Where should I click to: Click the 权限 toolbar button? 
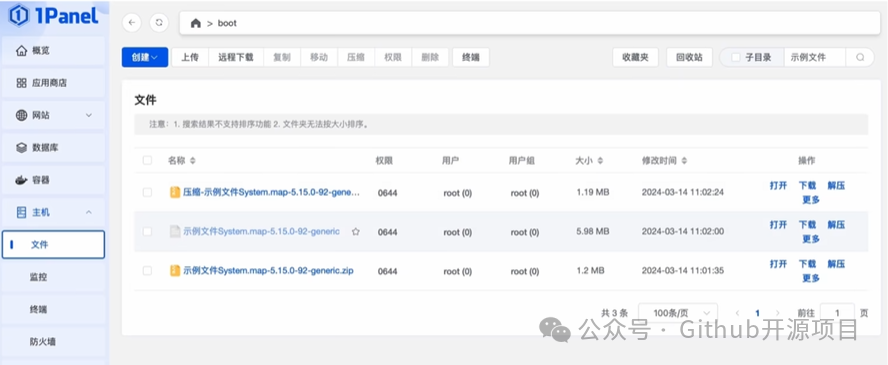pyautogui.click(x=393, y=57)
